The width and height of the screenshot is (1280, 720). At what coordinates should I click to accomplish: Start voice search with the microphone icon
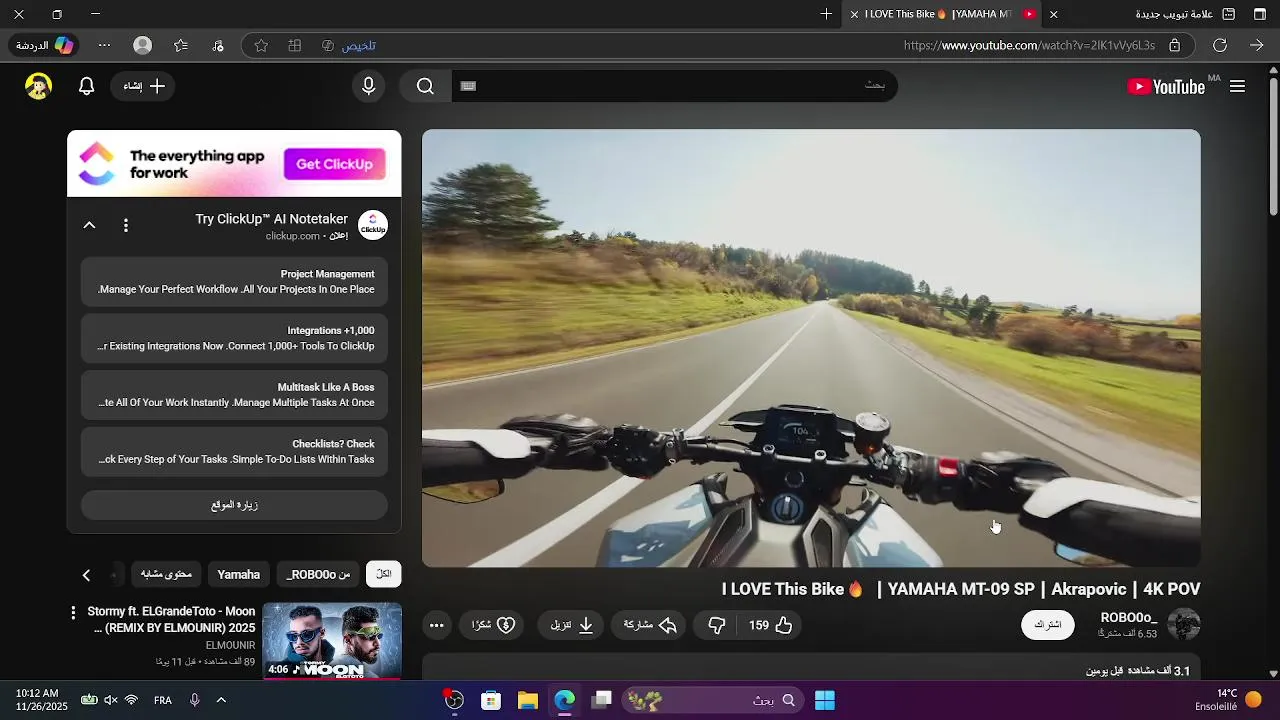369,86
